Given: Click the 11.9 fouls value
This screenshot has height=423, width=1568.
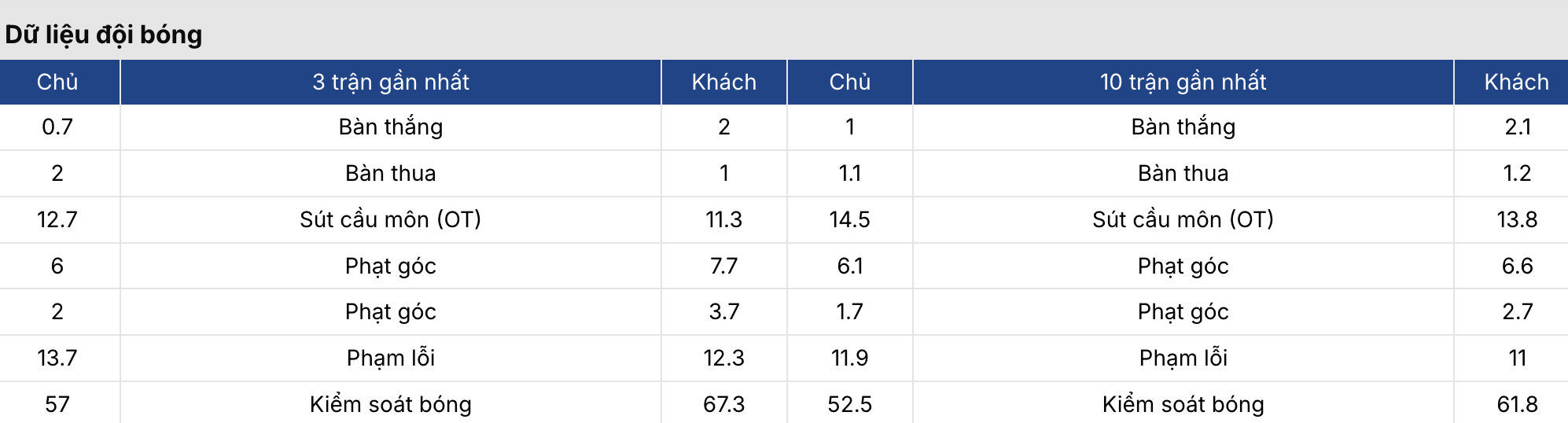Looking at the screenshot, I should (x=849, y=358).
